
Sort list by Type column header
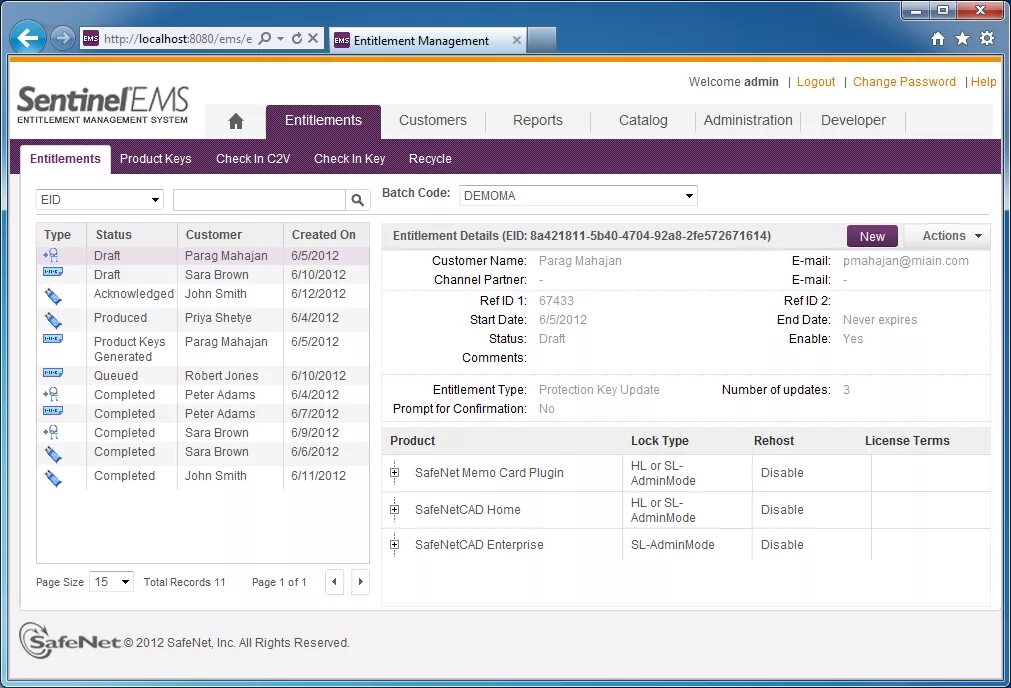(x=57, y=235)
